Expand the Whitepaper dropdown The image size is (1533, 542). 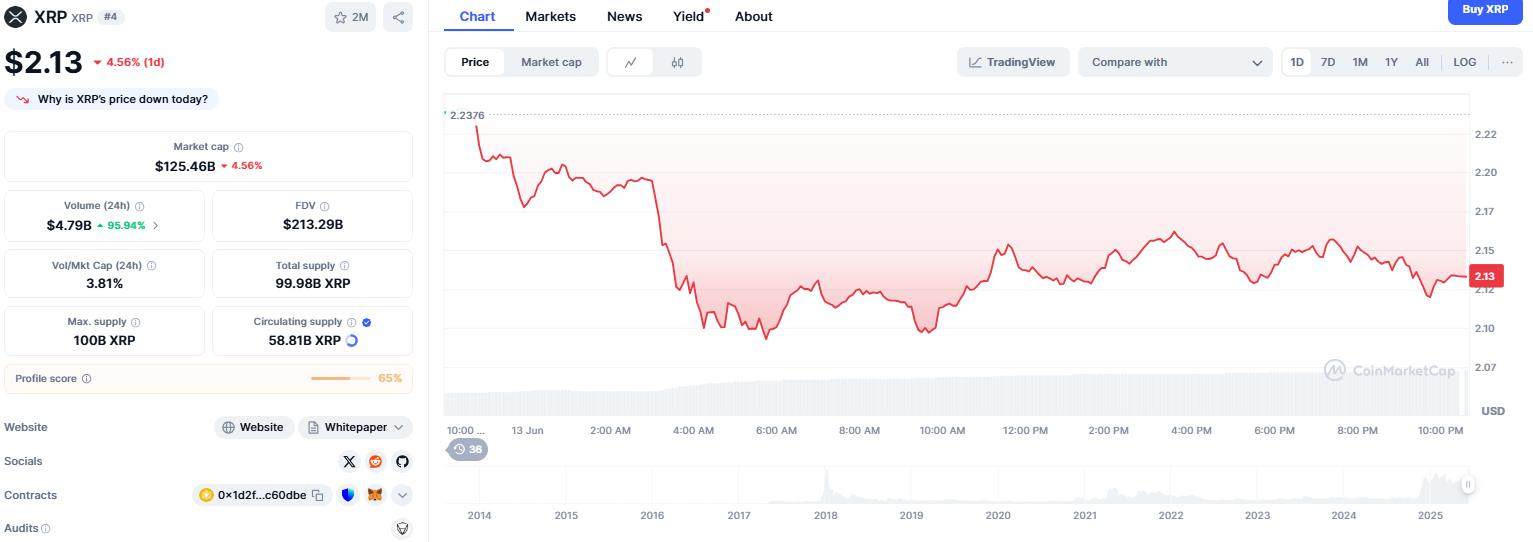coord(355,427)
